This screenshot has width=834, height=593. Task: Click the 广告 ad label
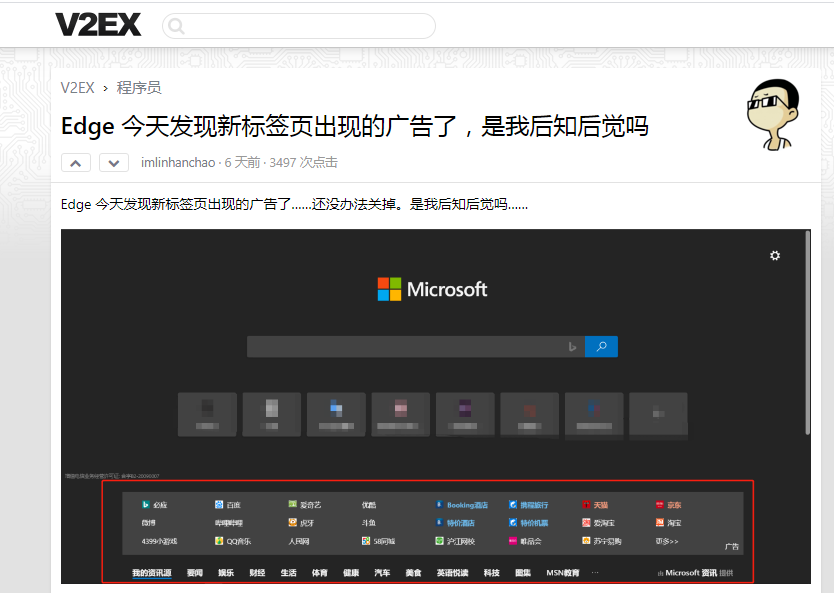click(x=732, y=546)
